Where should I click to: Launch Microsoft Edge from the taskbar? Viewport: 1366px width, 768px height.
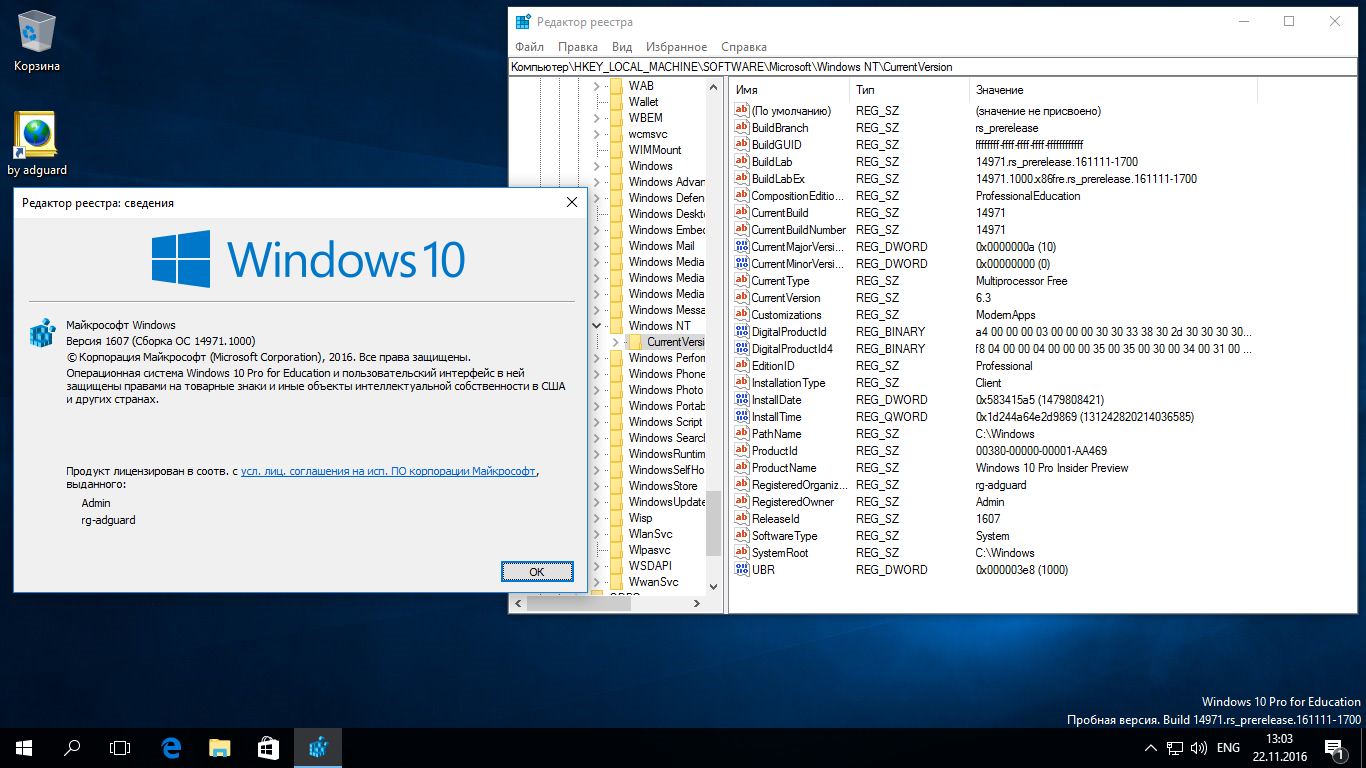(x=172, y=747)
